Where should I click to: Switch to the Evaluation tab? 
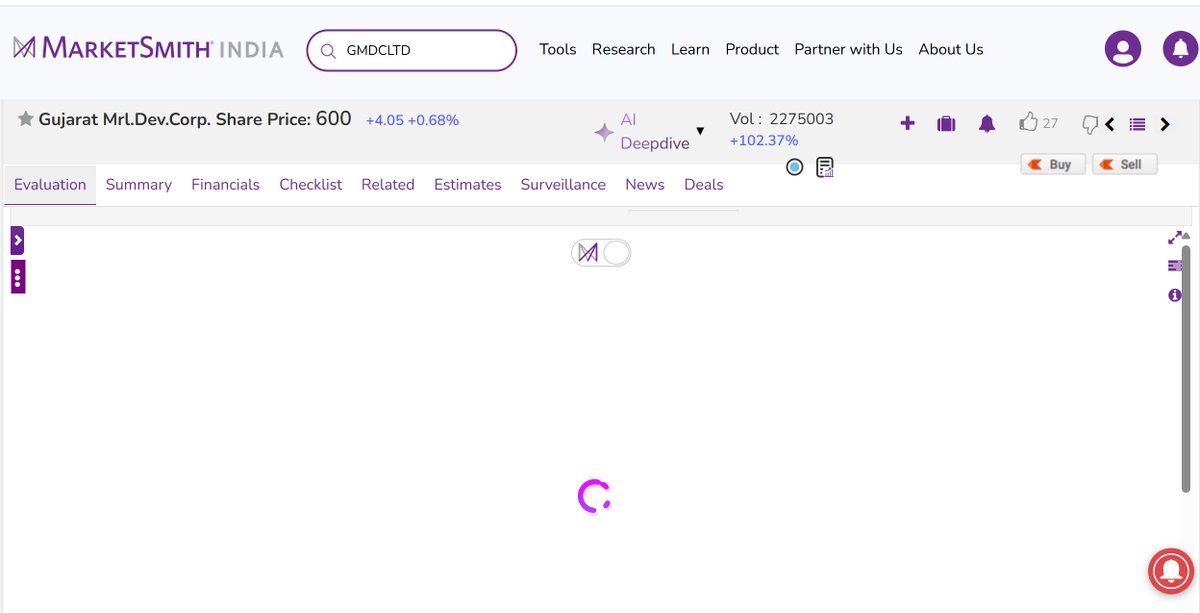point(50,184)
